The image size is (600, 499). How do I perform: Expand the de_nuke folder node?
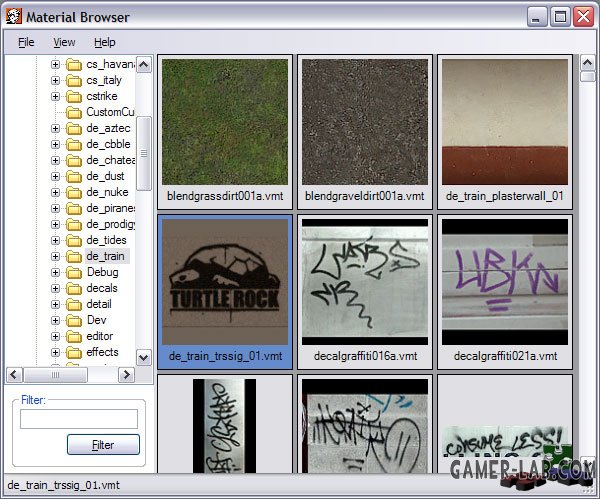tap(55, 192)
